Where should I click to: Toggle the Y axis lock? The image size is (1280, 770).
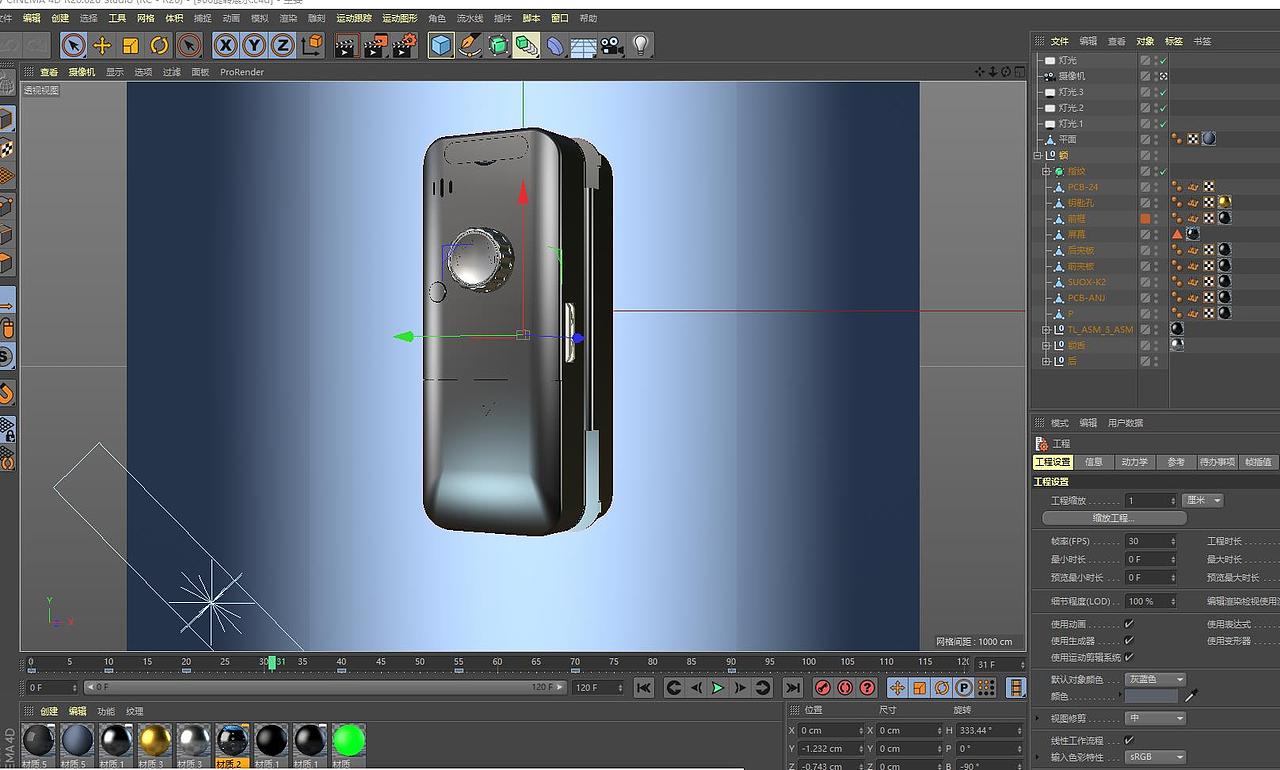click(254, 45)
